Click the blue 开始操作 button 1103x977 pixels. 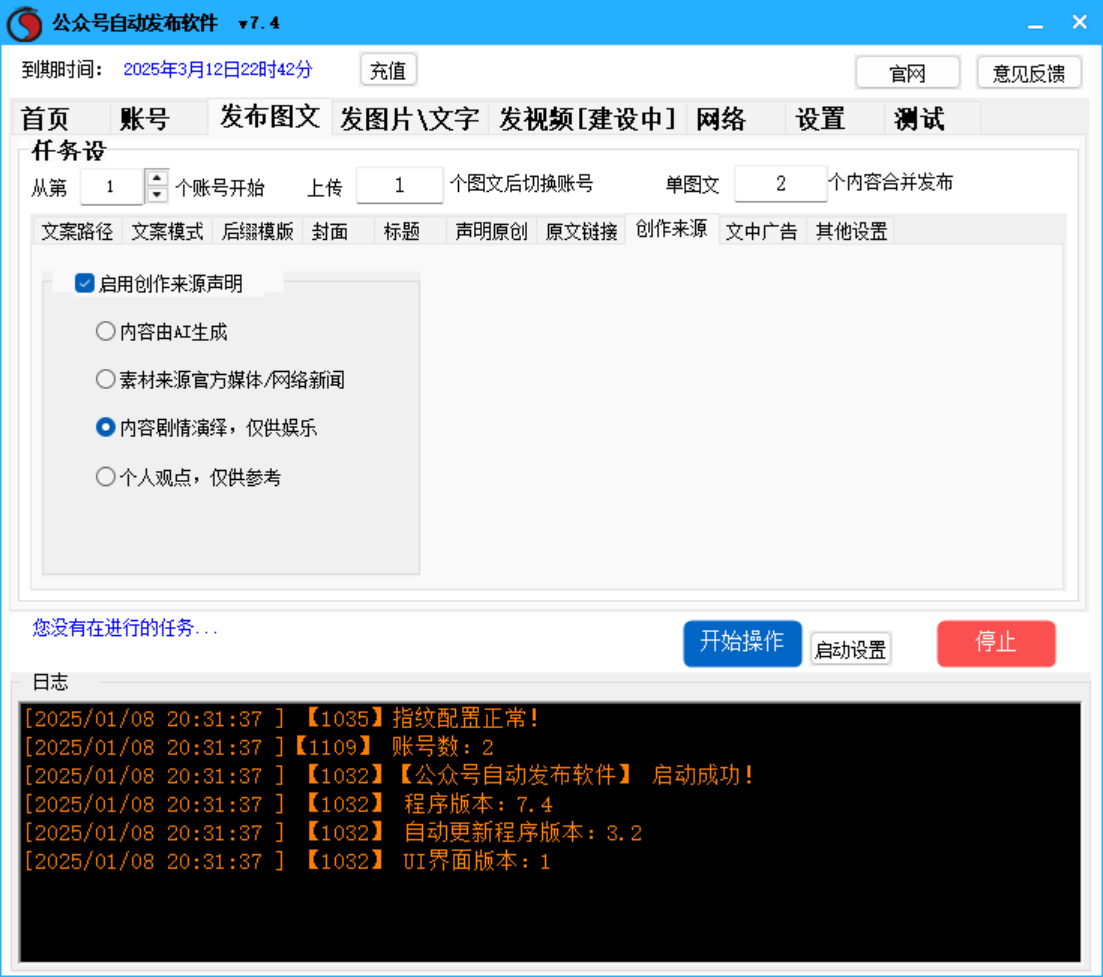click(742, 643)
